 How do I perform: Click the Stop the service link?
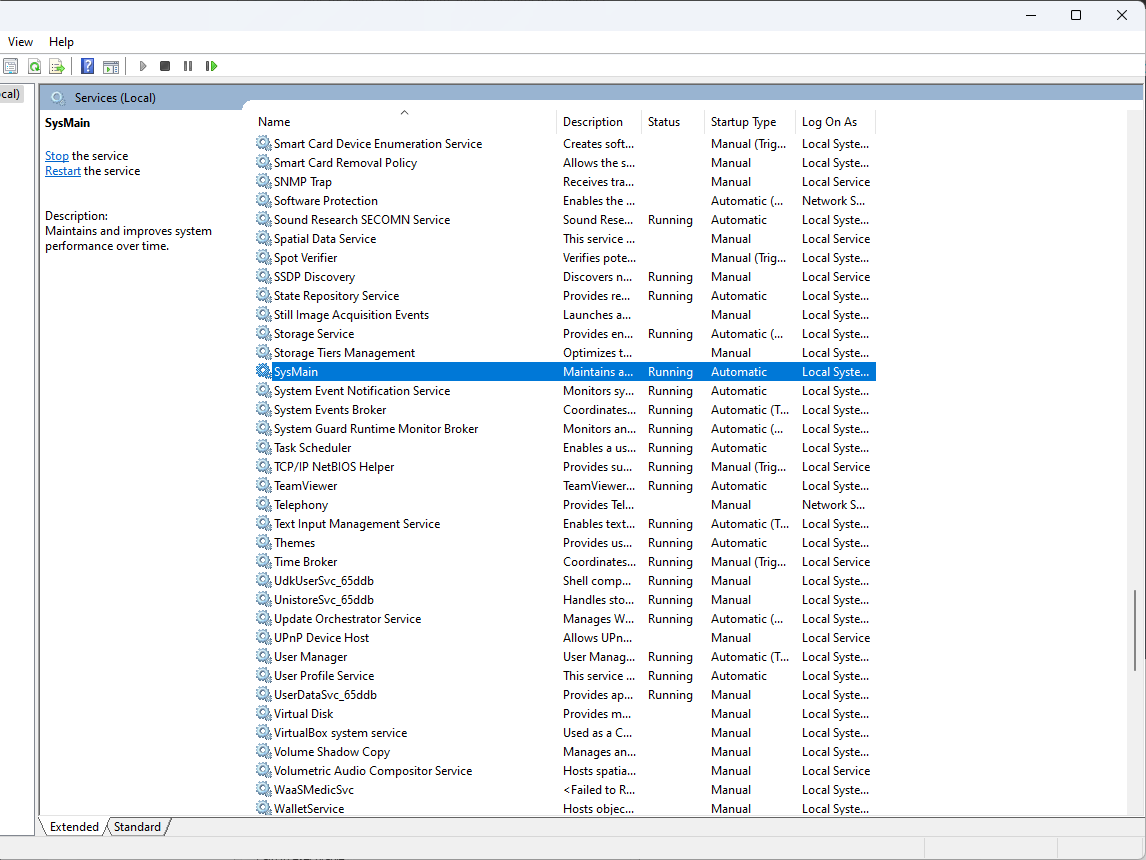click(x=56, y=155)
